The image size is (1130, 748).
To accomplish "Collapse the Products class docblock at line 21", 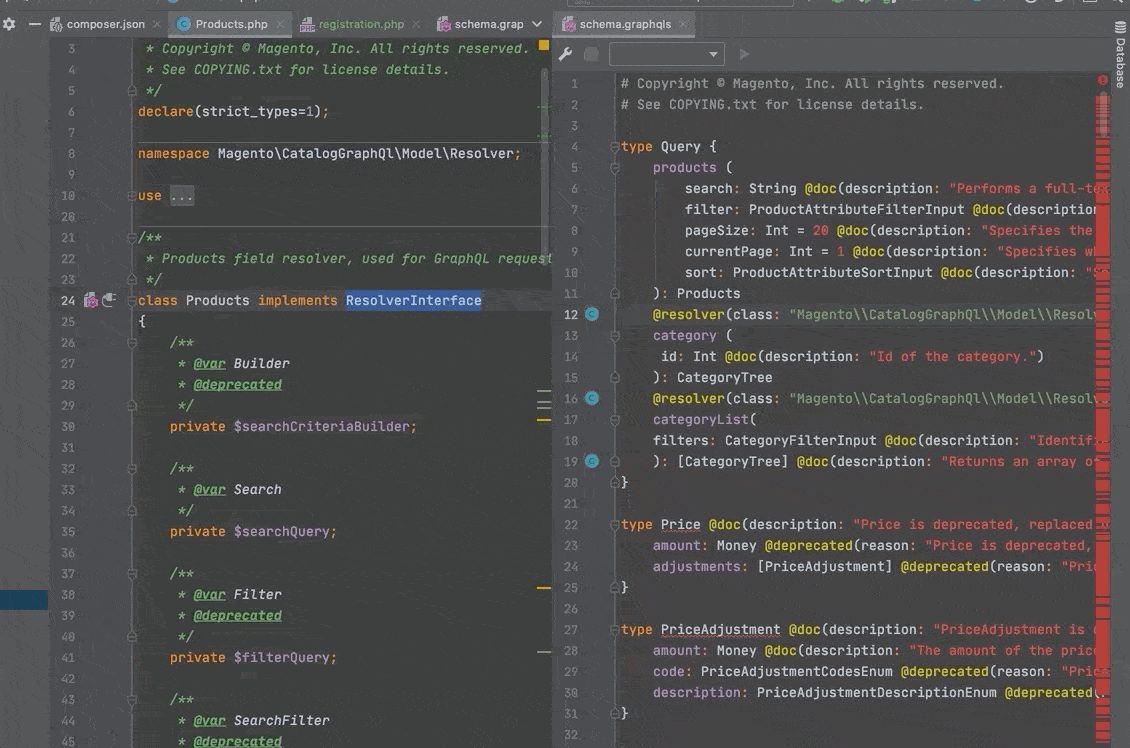I will pos(131,238).
